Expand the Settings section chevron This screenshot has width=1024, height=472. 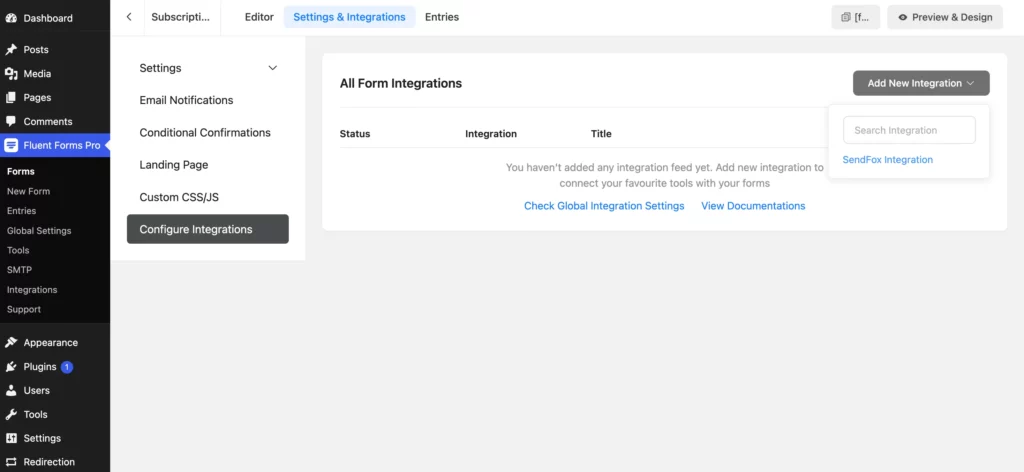tap(273, 68)
